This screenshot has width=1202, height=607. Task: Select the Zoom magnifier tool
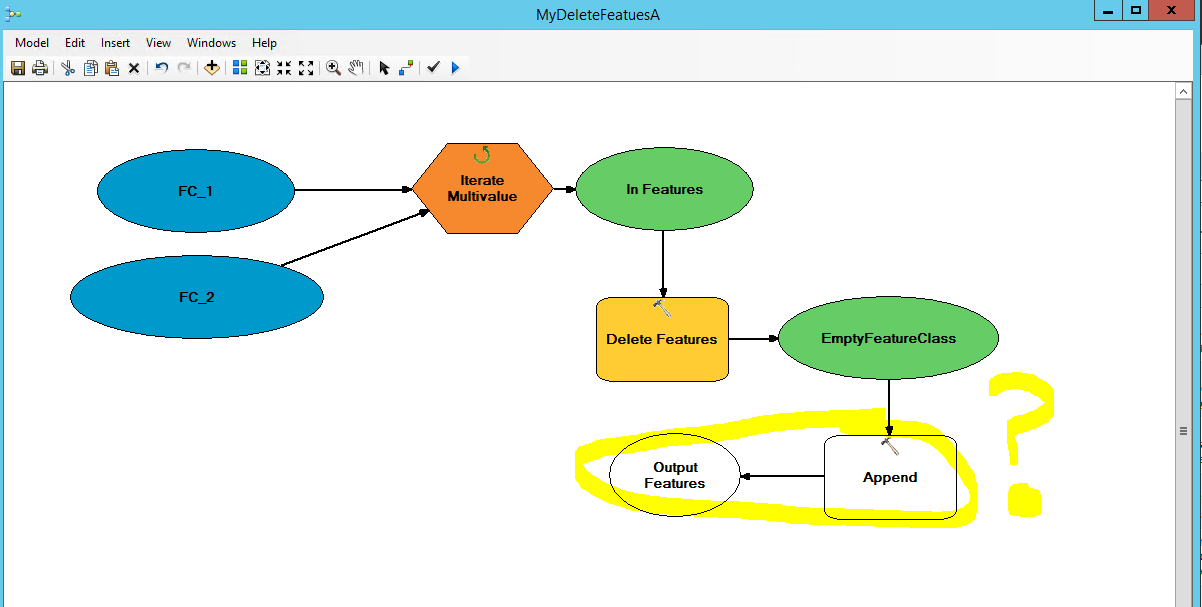(334, 68)
